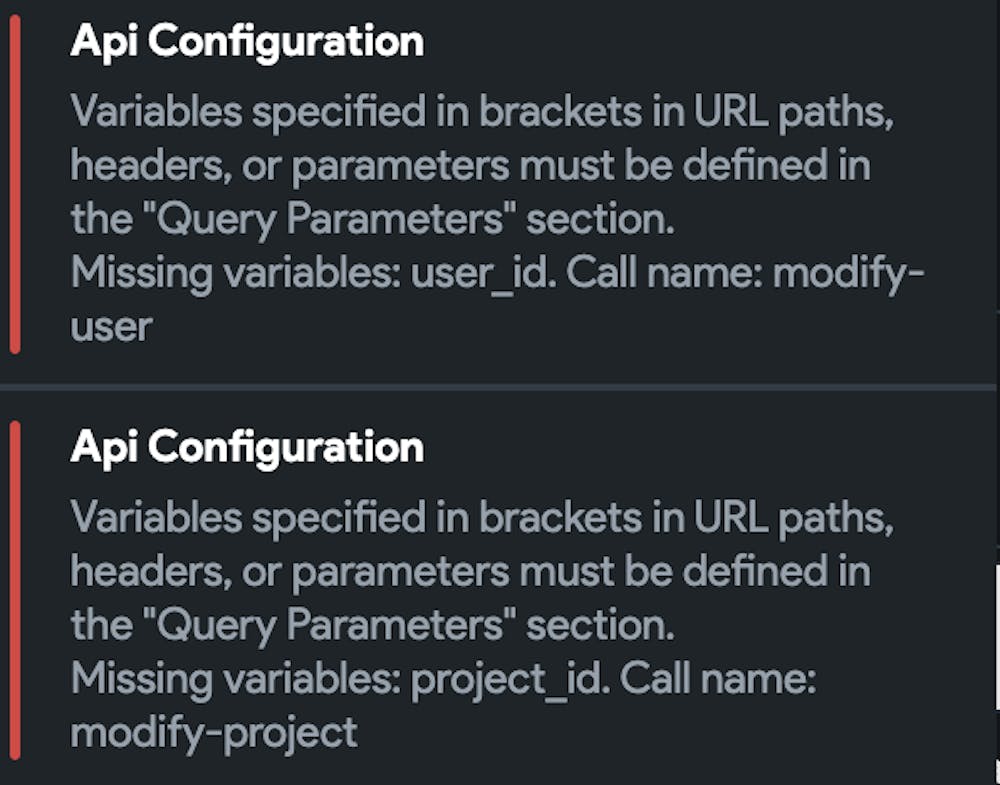The image size is (1000, 785).
Task: Open the modify-user missing variables error entry
Action: tap(480, 190)
